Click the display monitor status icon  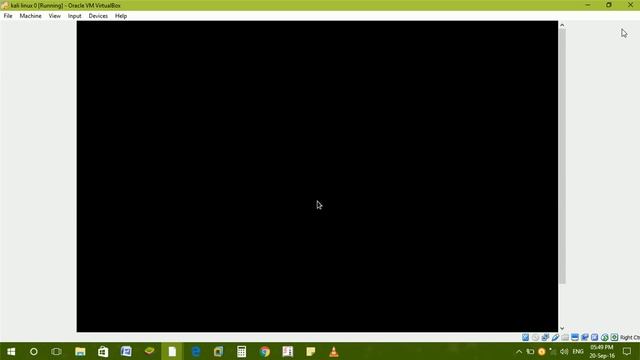(575, 338)
